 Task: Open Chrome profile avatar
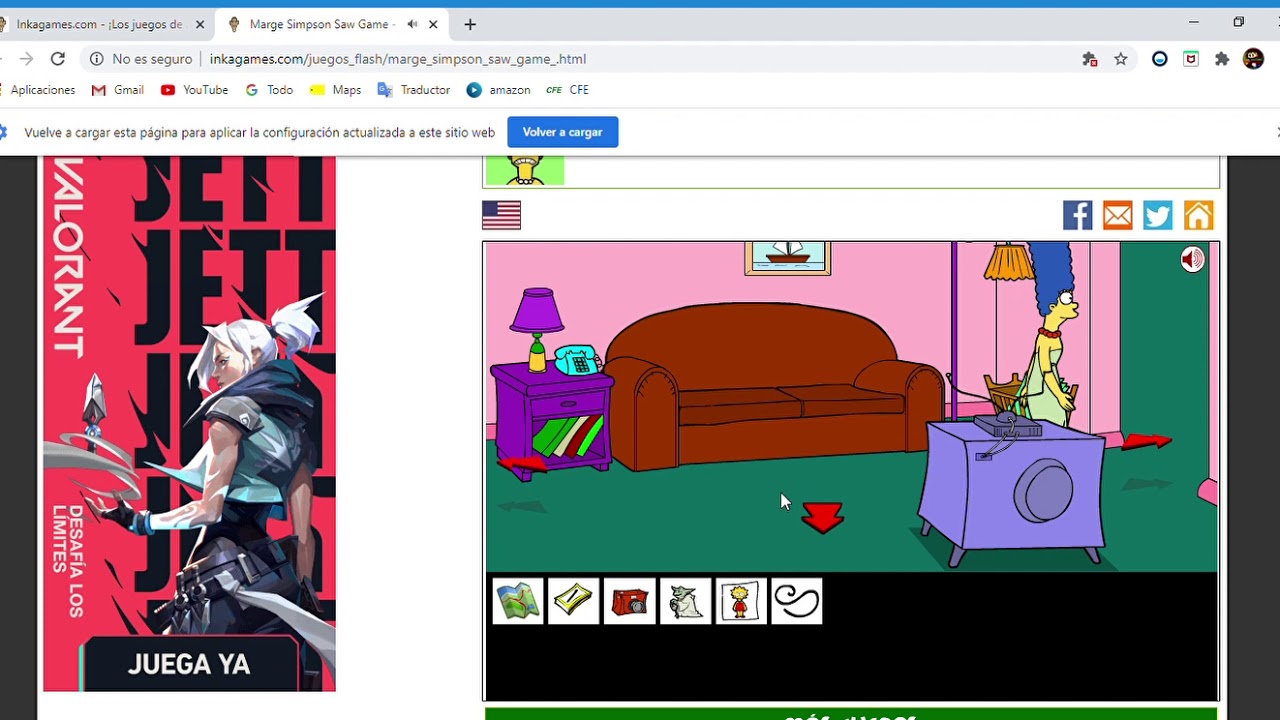click(x=1253, y=59)
